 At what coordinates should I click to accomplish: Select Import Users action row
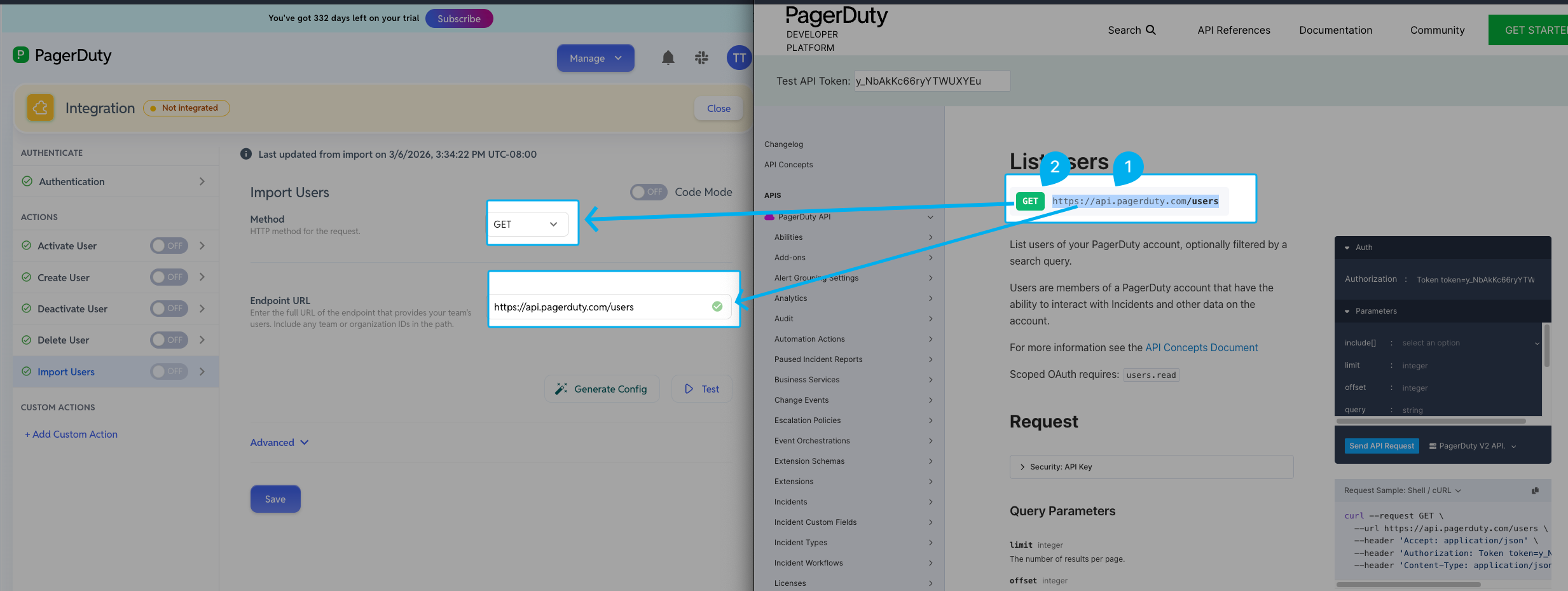pos(116,372)
